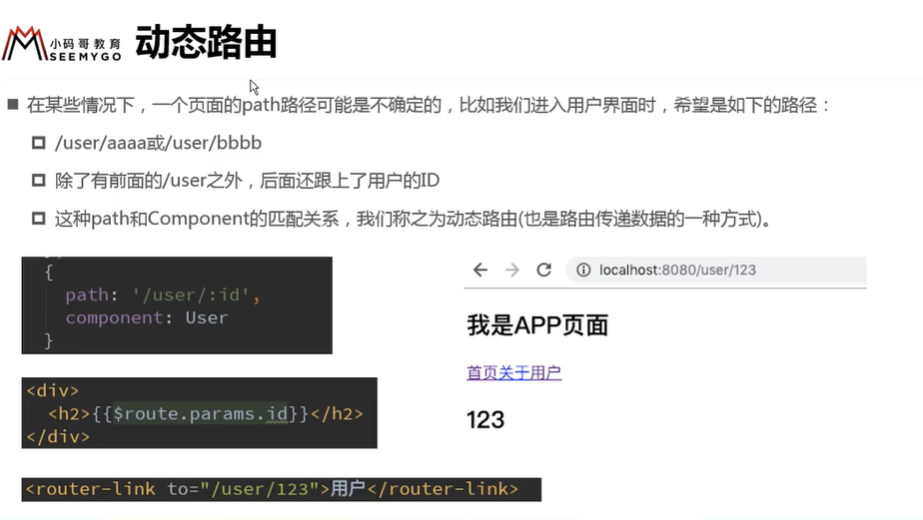Click the $route.params.id code expression
The image size is (923, 520).
200,413
